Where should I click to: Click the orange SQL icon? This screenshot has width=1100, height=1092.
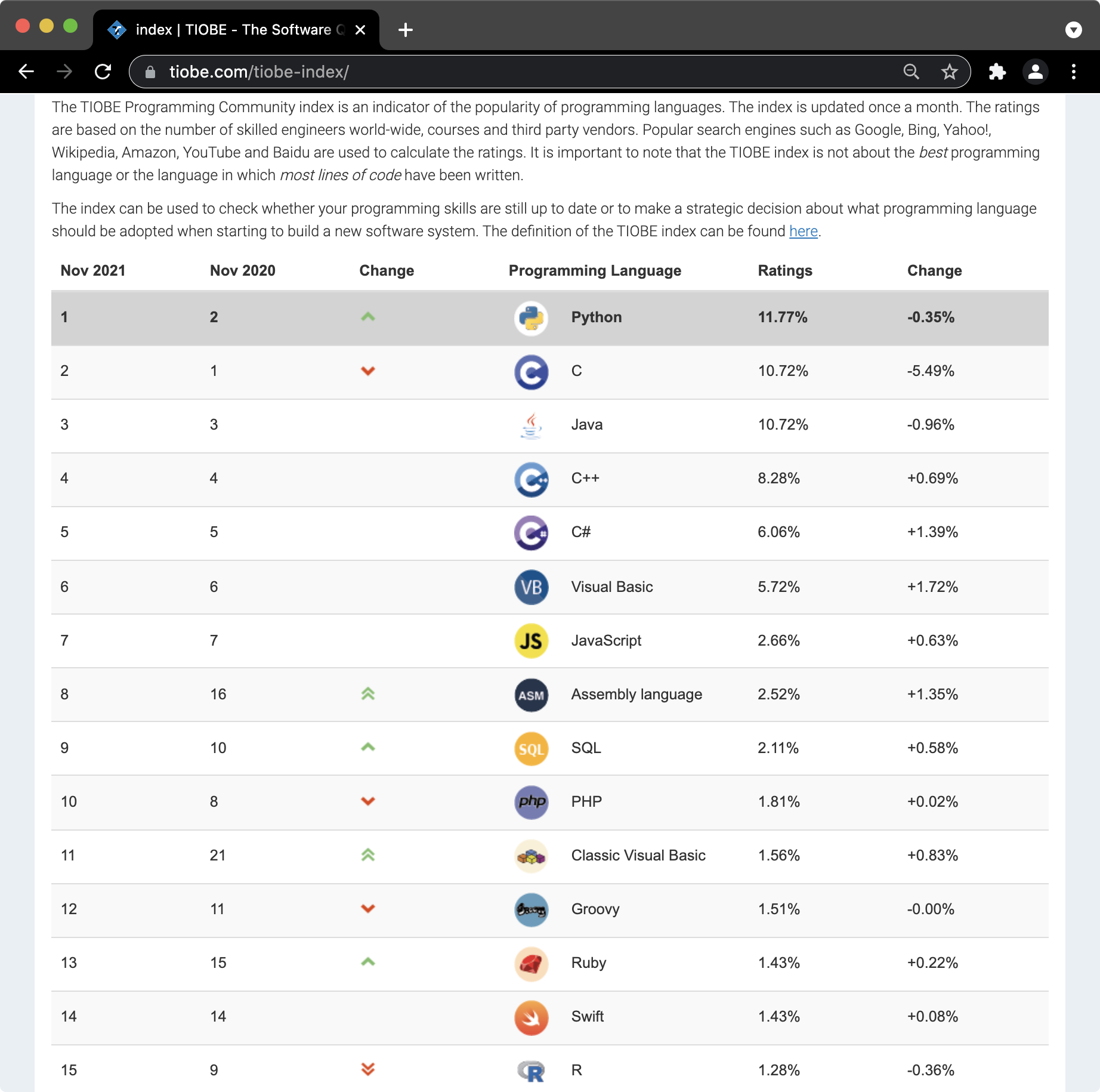coord(531,749)
